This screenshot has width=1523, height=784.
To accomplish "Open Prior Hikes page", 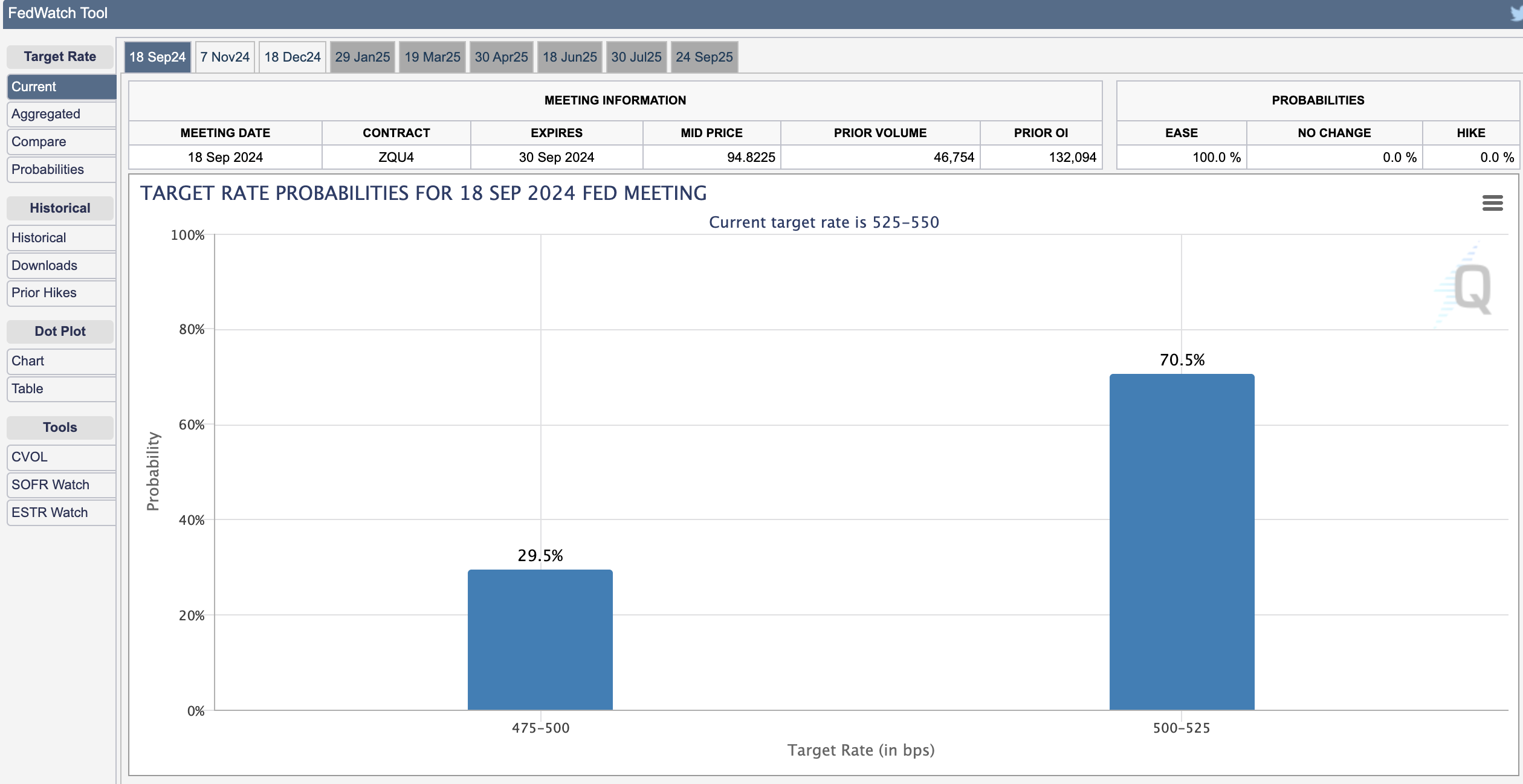I will pyautogui.click(x=61, y=293).
